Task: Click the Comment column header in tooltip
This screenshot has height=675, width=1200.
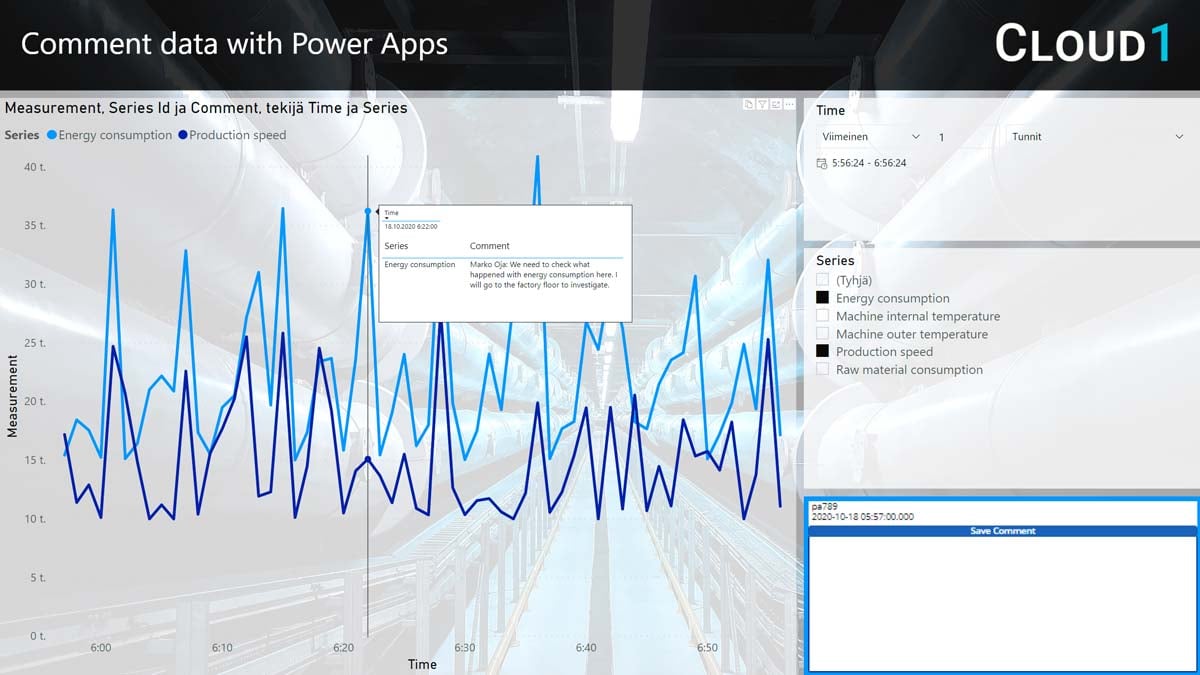Action: point(490,246)
